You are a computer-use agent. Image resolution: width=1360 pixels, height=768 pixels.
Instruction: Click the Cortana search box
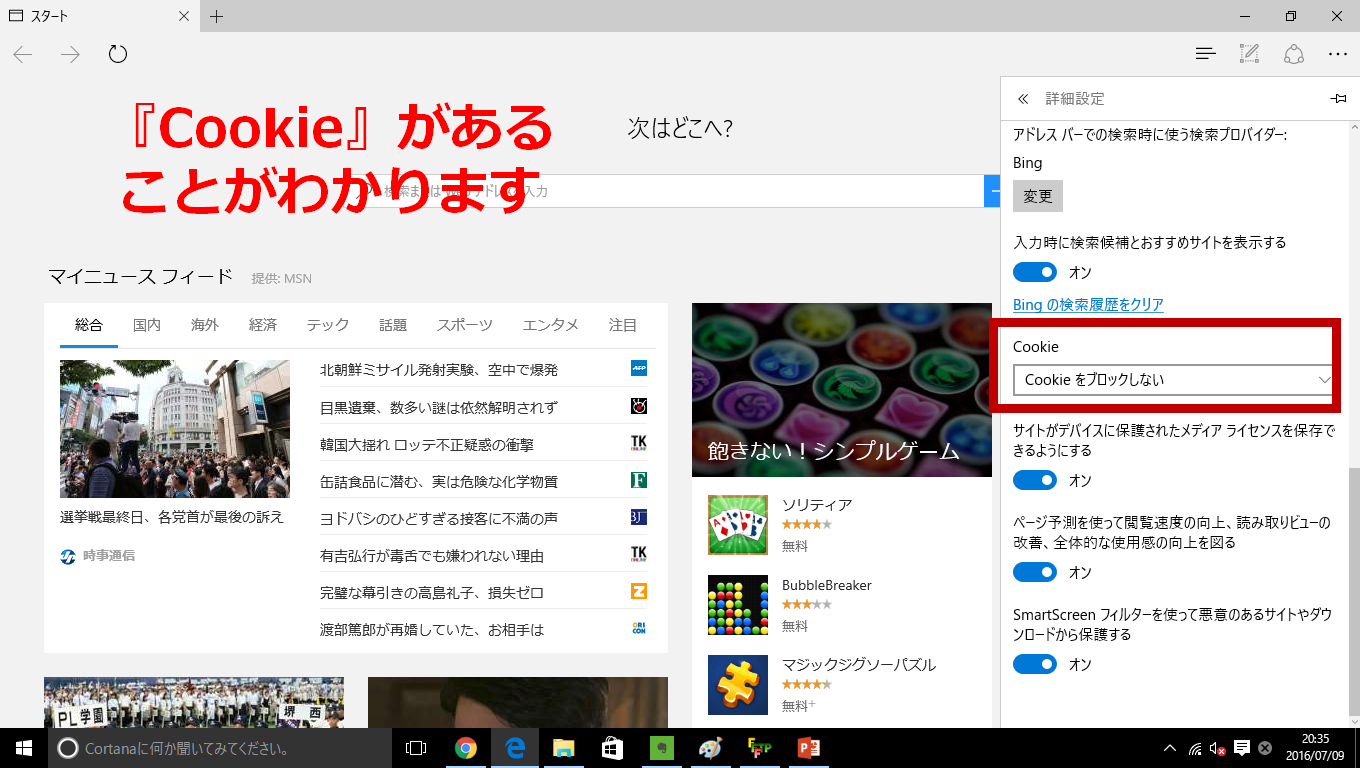coord(220,748)
